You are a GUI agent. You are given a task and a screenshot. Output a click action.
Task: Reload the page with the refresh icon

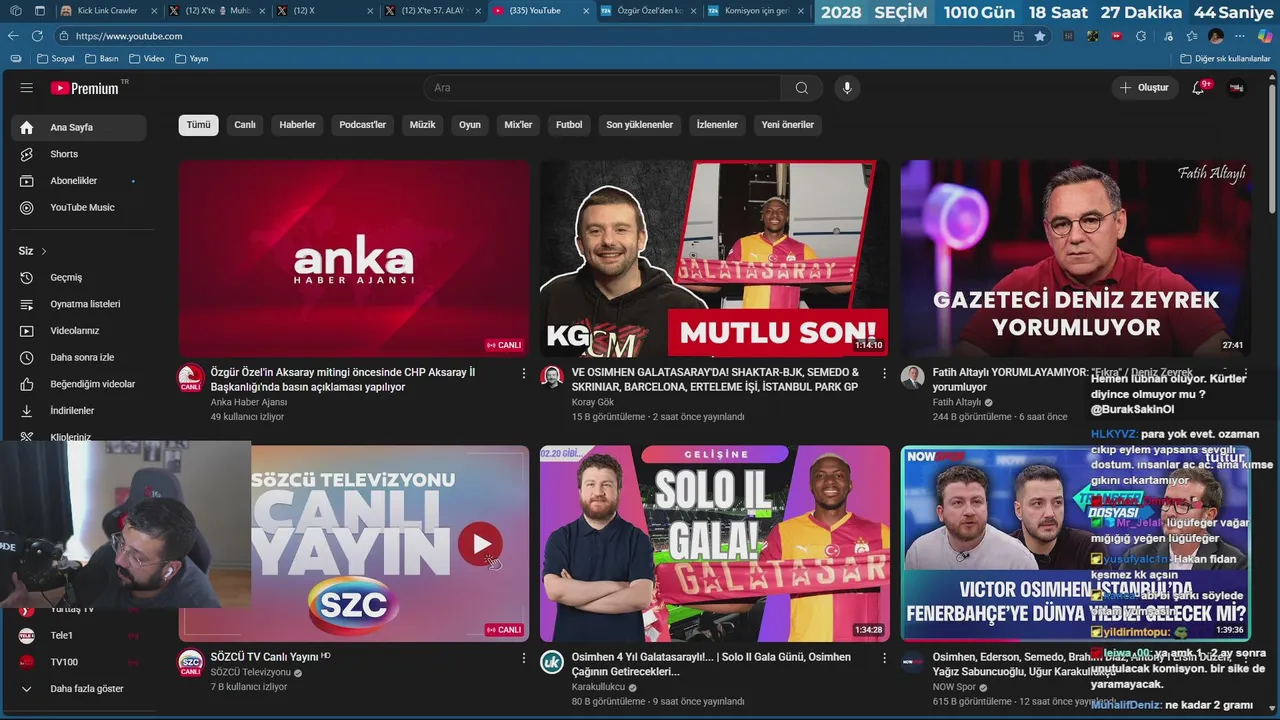coord(37,36)
